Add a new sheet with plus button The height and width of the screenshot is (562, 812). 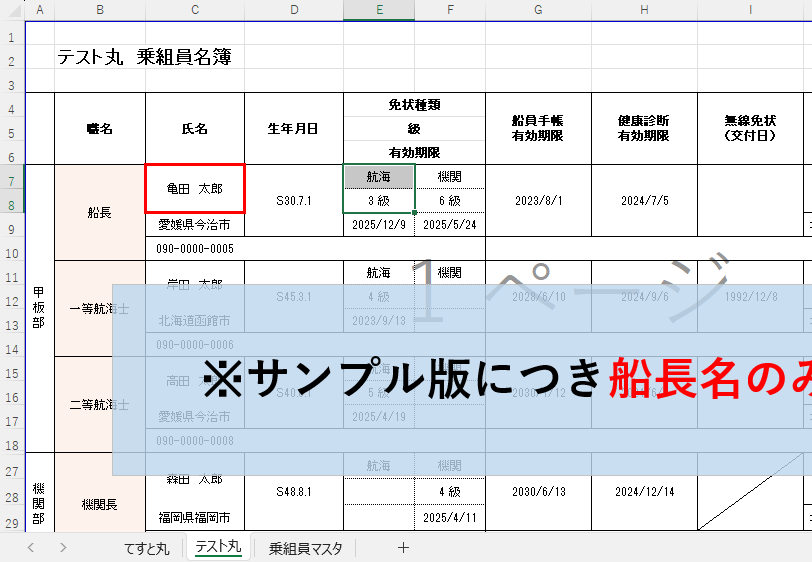403,547
